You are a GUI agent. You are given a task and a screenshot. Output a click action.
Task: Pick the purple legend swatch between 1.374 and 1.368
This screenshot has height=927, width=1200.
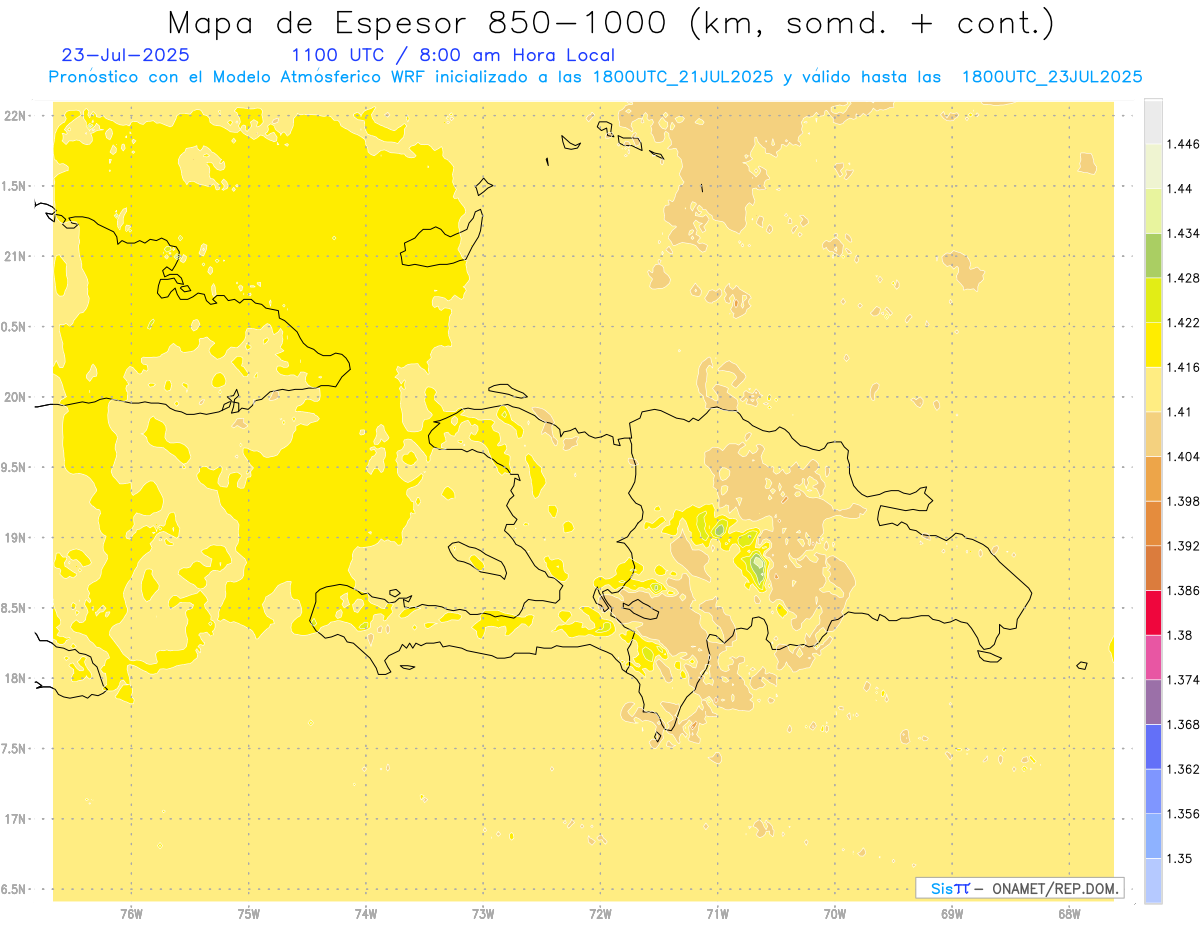click(x=1153, y=702)
